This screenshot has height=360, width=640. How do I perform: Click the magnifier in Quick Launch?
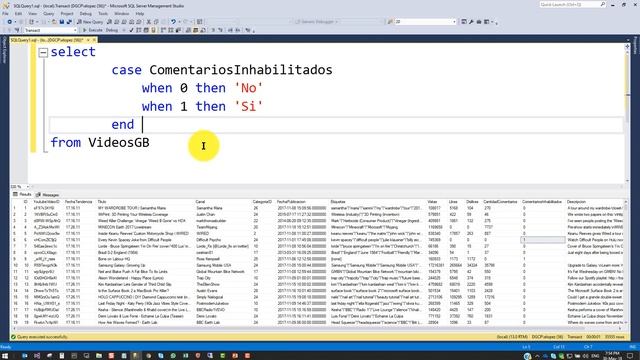[602, 4]
